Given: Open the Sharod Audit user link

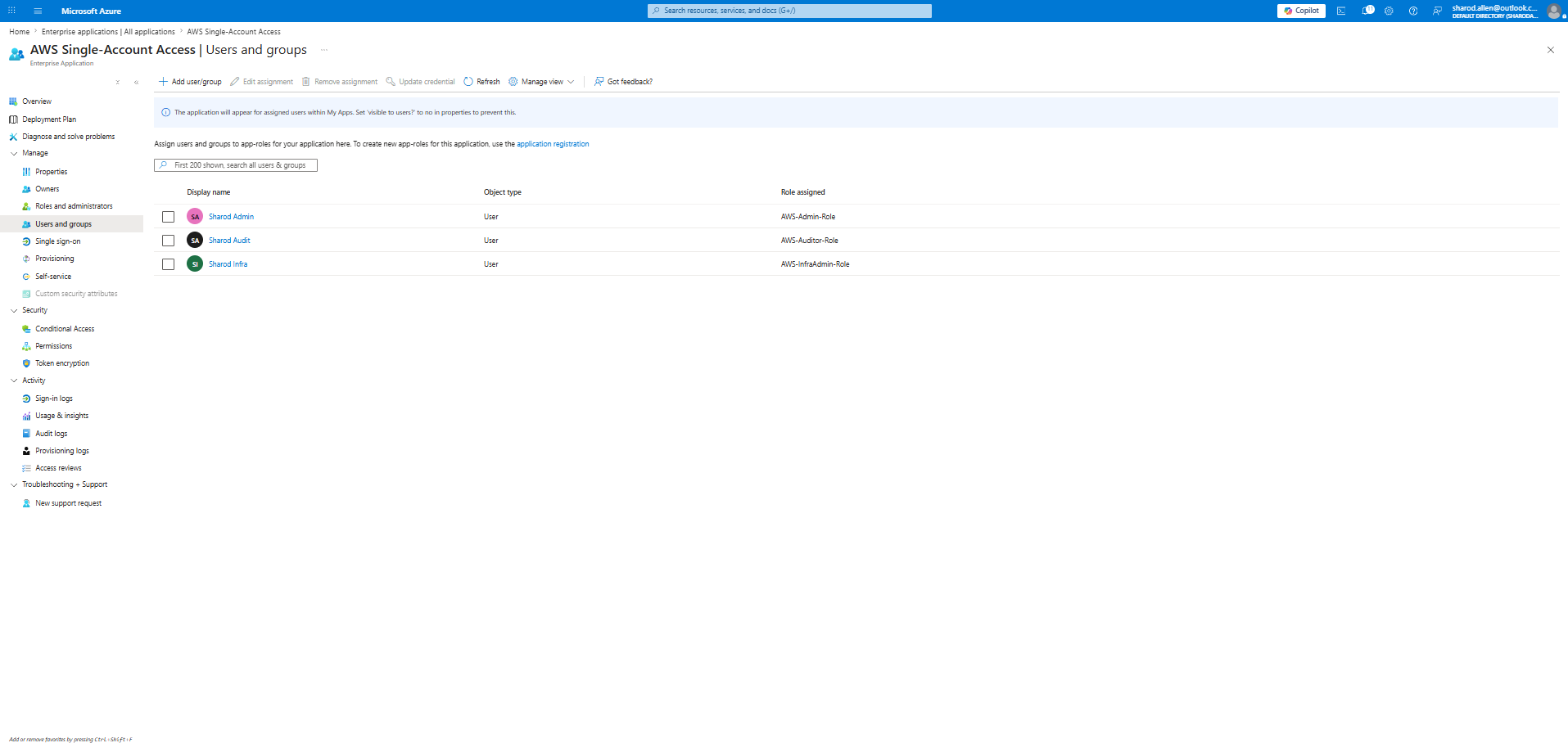Looking at the screenshot, I should (229, 241).
